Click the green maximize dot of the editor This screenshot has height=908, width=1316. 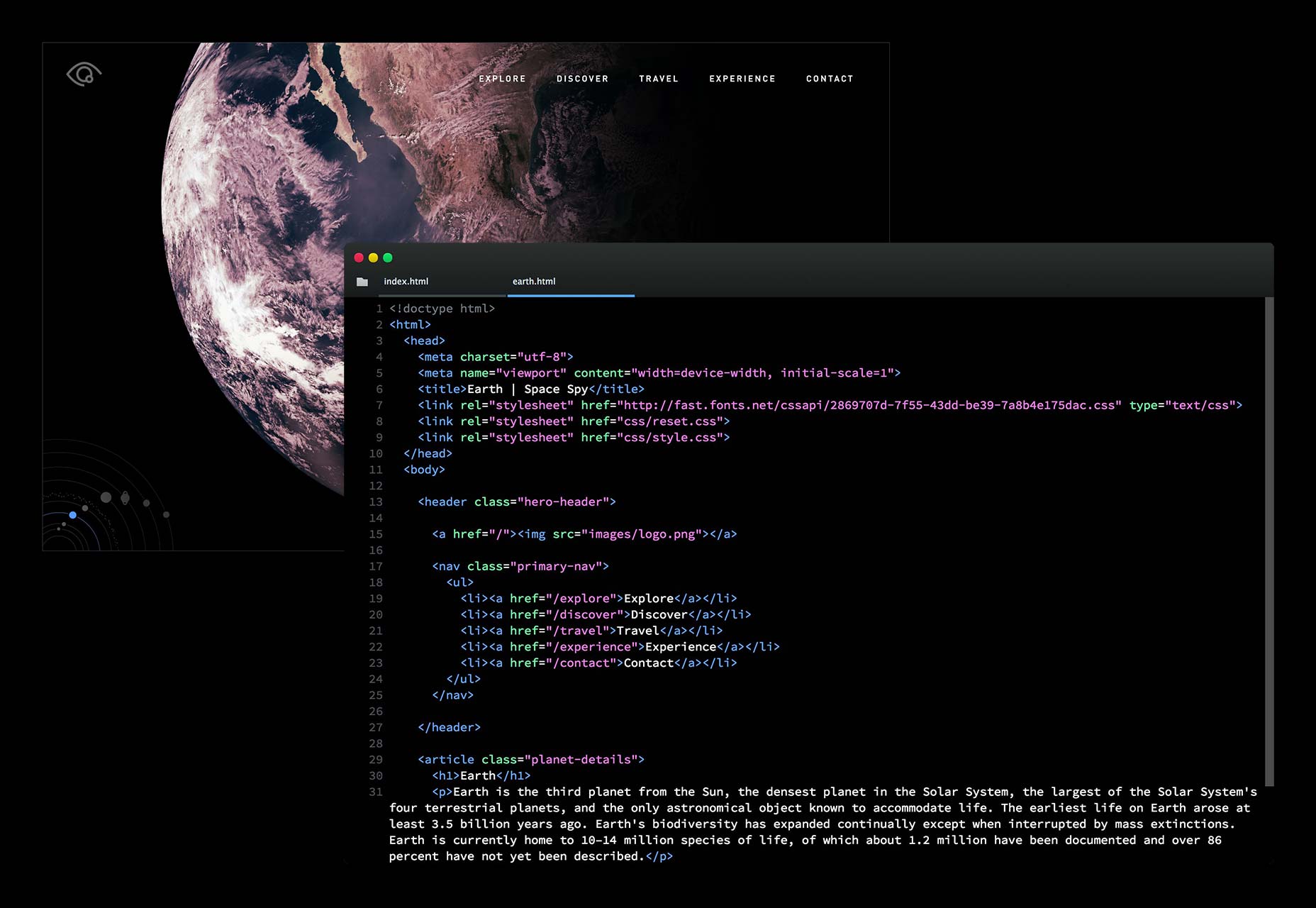[x=387, y=258]
